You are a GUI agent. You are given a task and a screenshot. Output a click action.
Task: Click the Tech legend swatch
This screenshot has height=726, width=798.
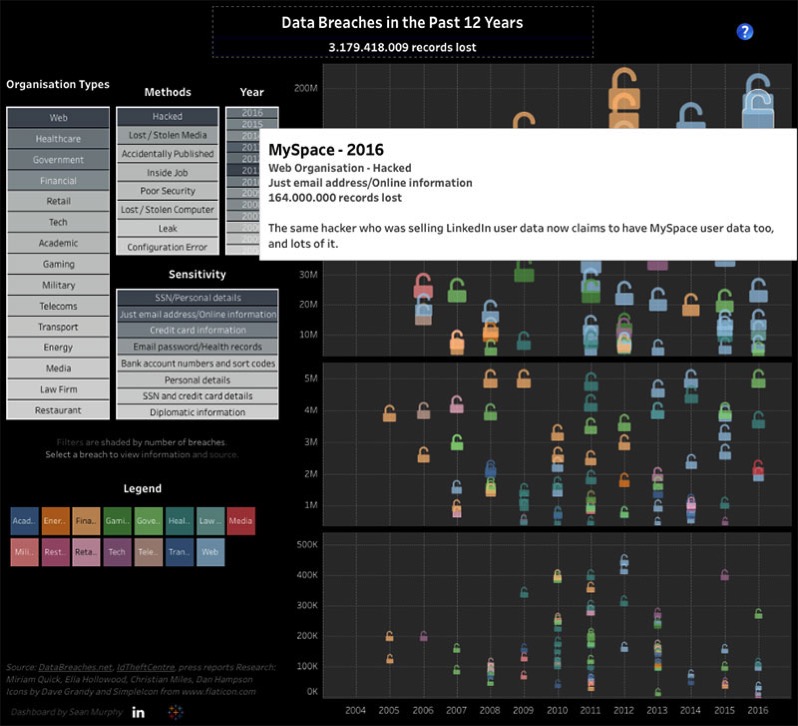point(117,552)
